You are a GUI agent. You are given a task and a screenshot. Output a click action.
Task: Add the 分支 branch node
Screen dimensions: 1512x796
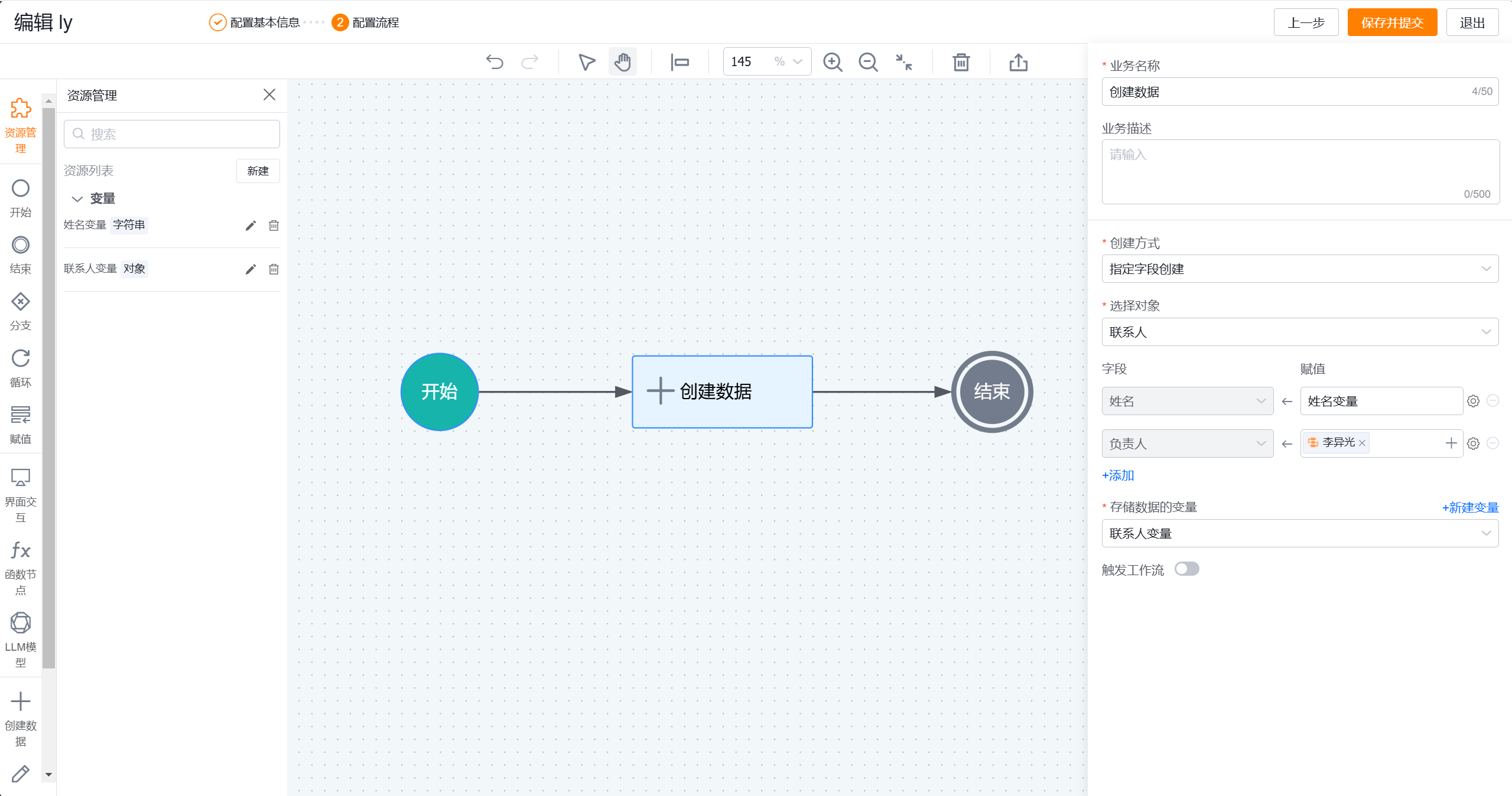point(21,311)
